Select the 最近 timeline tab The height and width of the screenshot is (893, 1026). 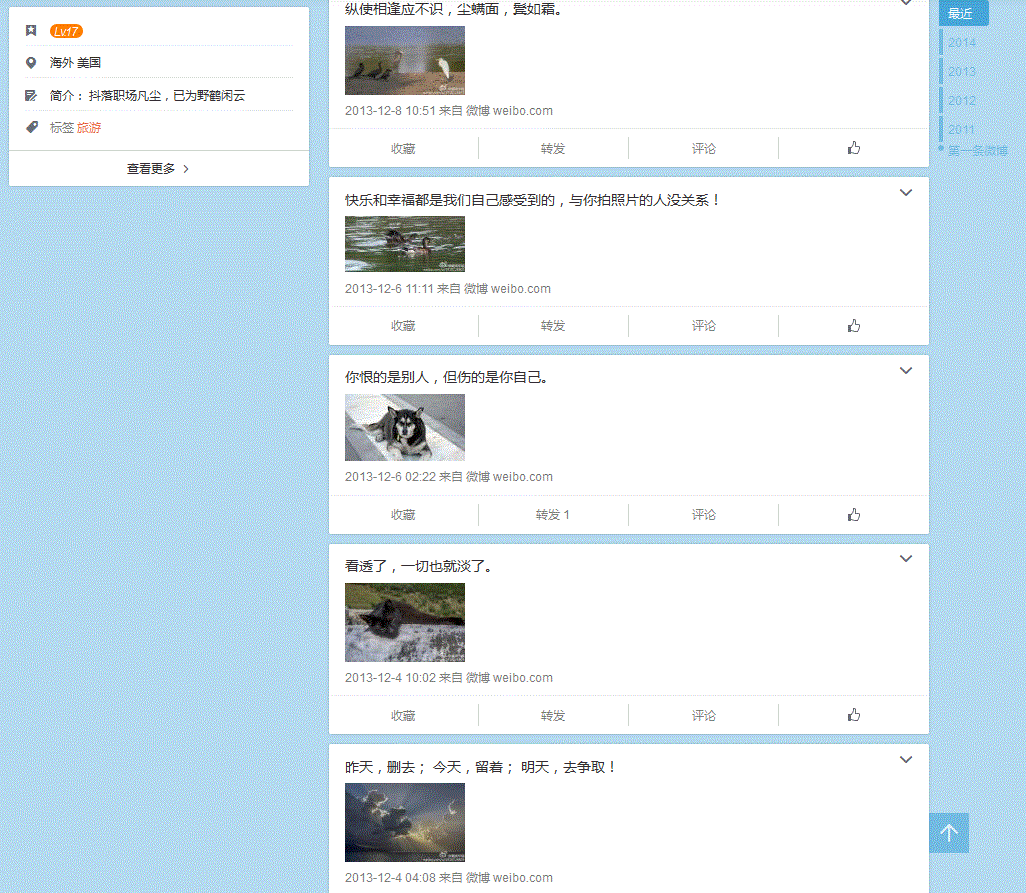click(x=962, y=14)
